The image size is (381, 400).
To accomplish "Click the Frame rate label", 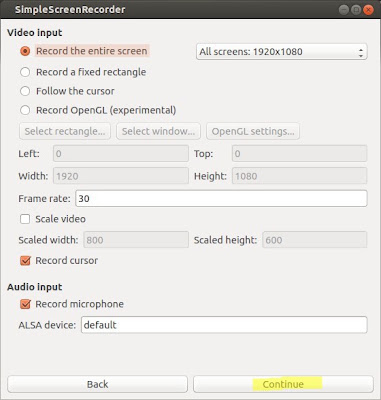I will [x=44, y=199].
